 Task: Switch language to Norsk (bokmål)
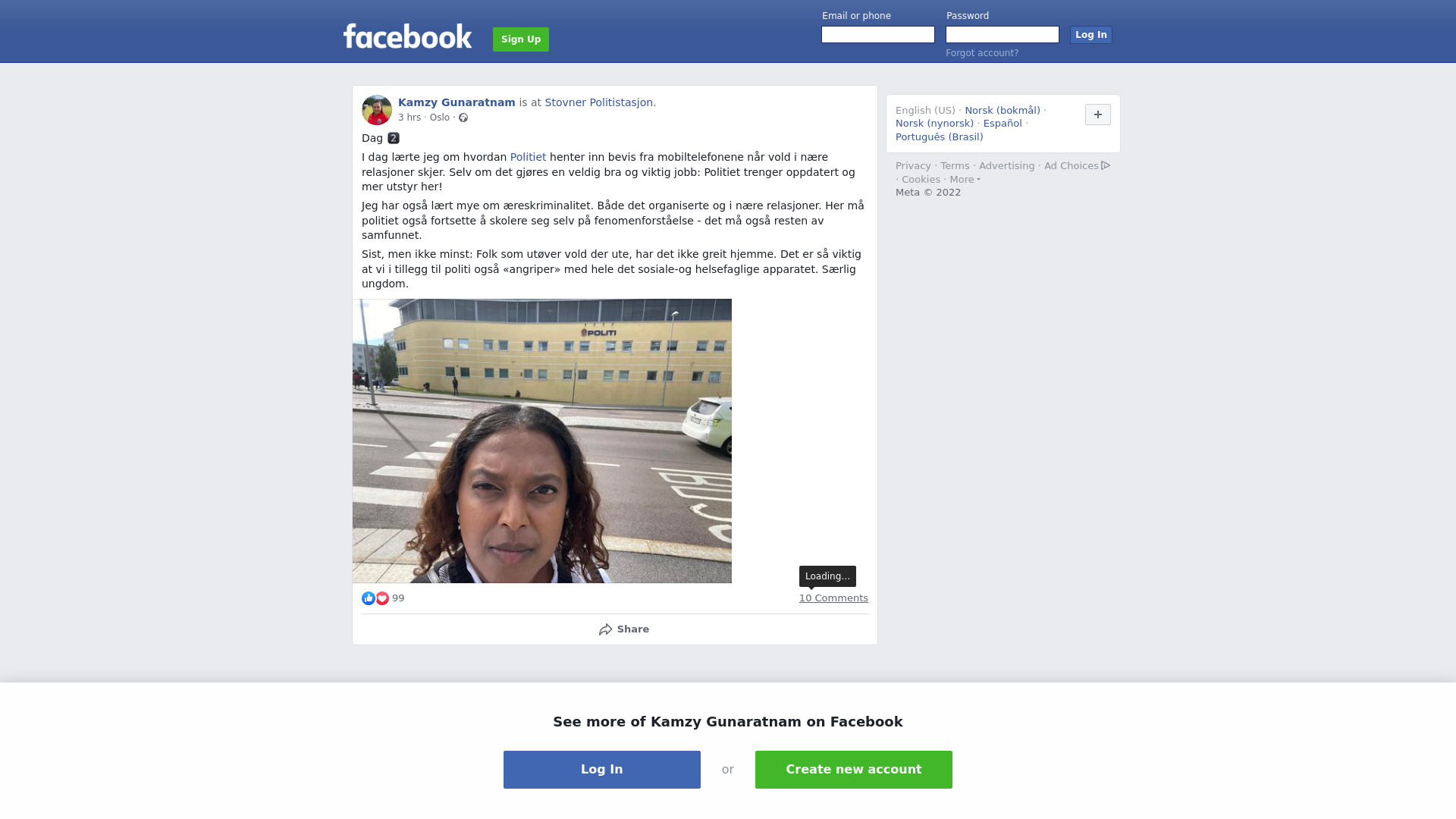(1003, 111)
